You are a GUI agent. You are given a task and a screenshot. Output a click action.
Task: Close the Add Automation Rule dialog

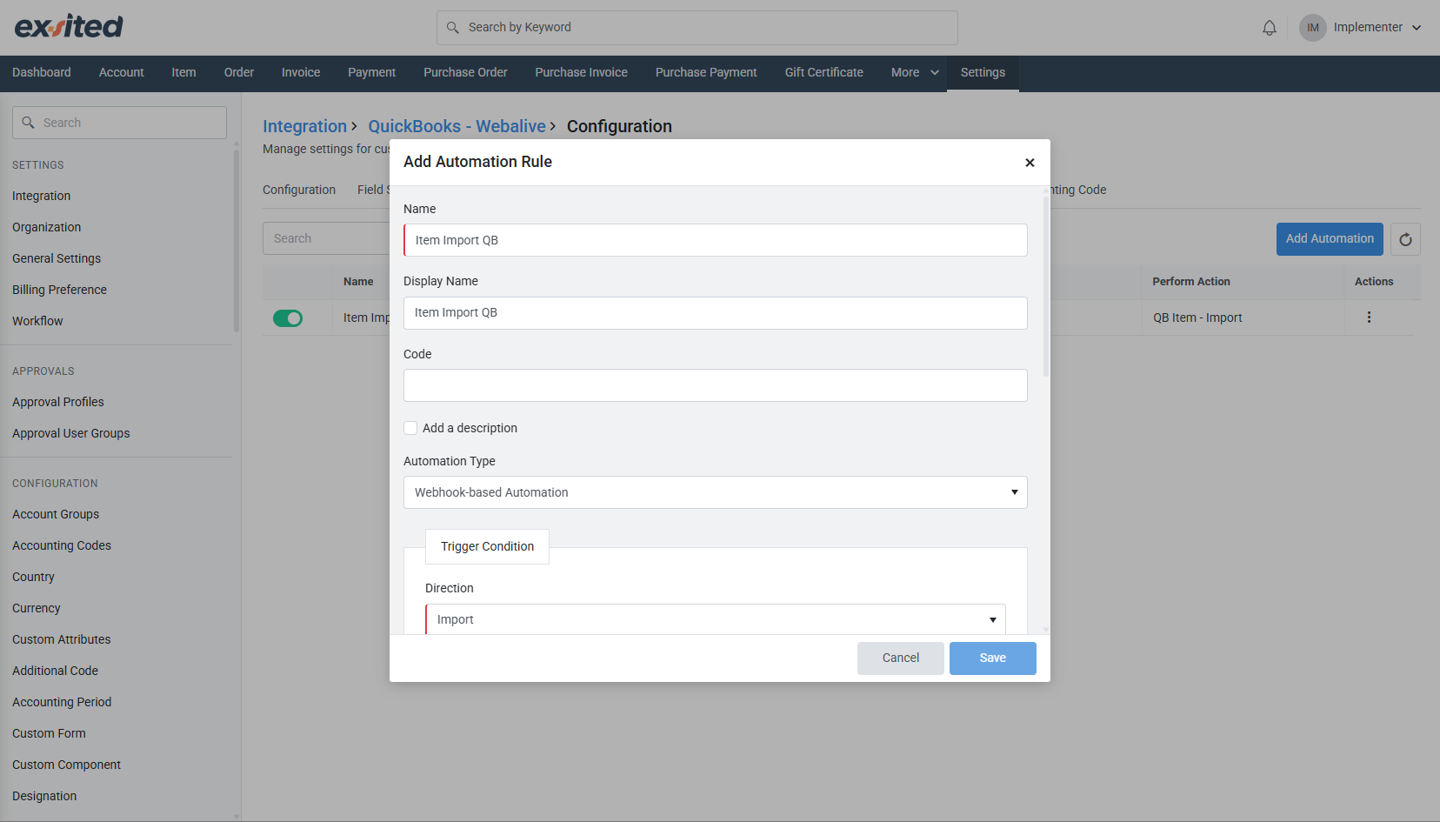point(1029,162)
